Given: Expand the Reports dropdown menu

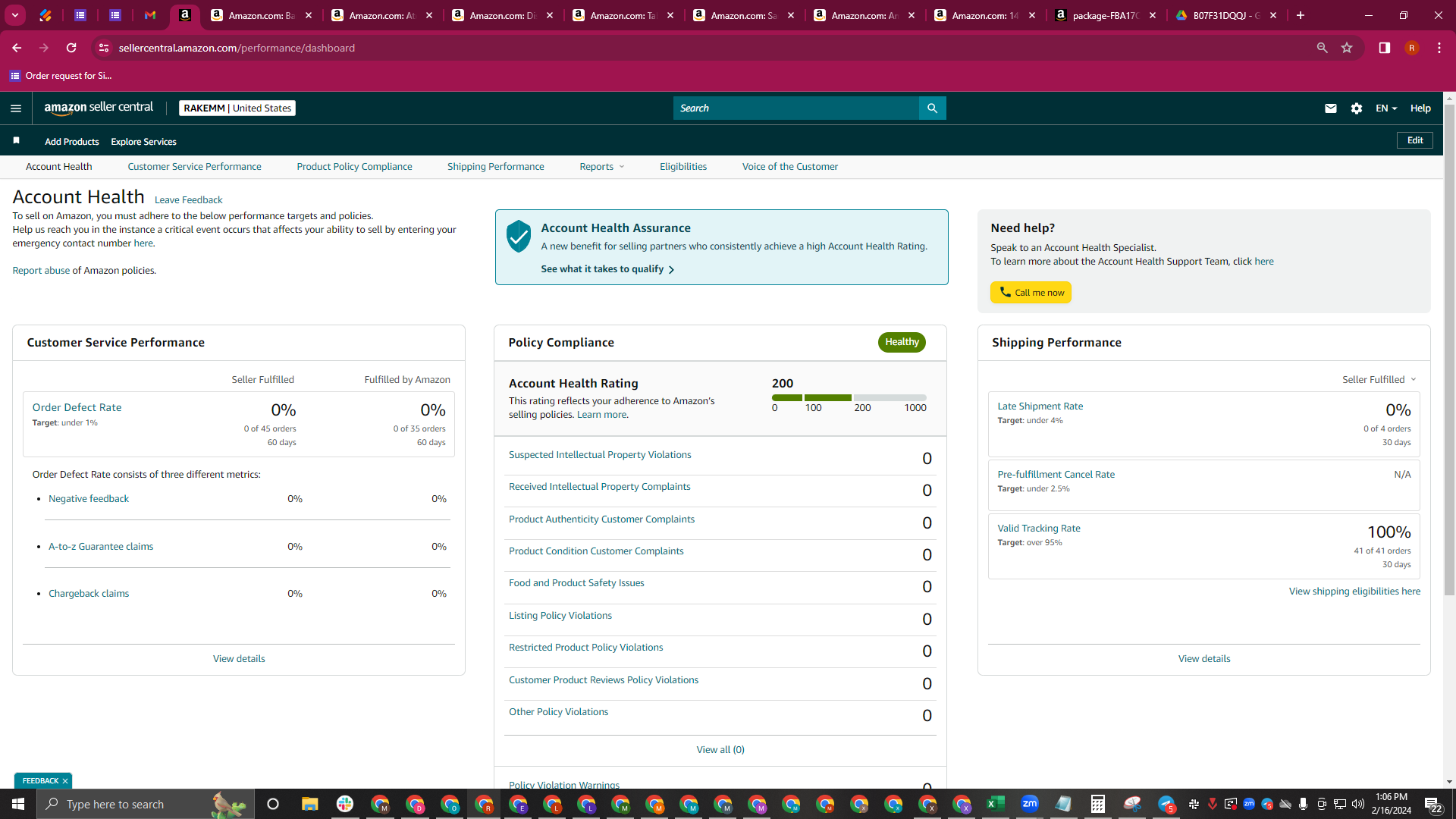Looking at the screenshot, I should pos(602,167).
